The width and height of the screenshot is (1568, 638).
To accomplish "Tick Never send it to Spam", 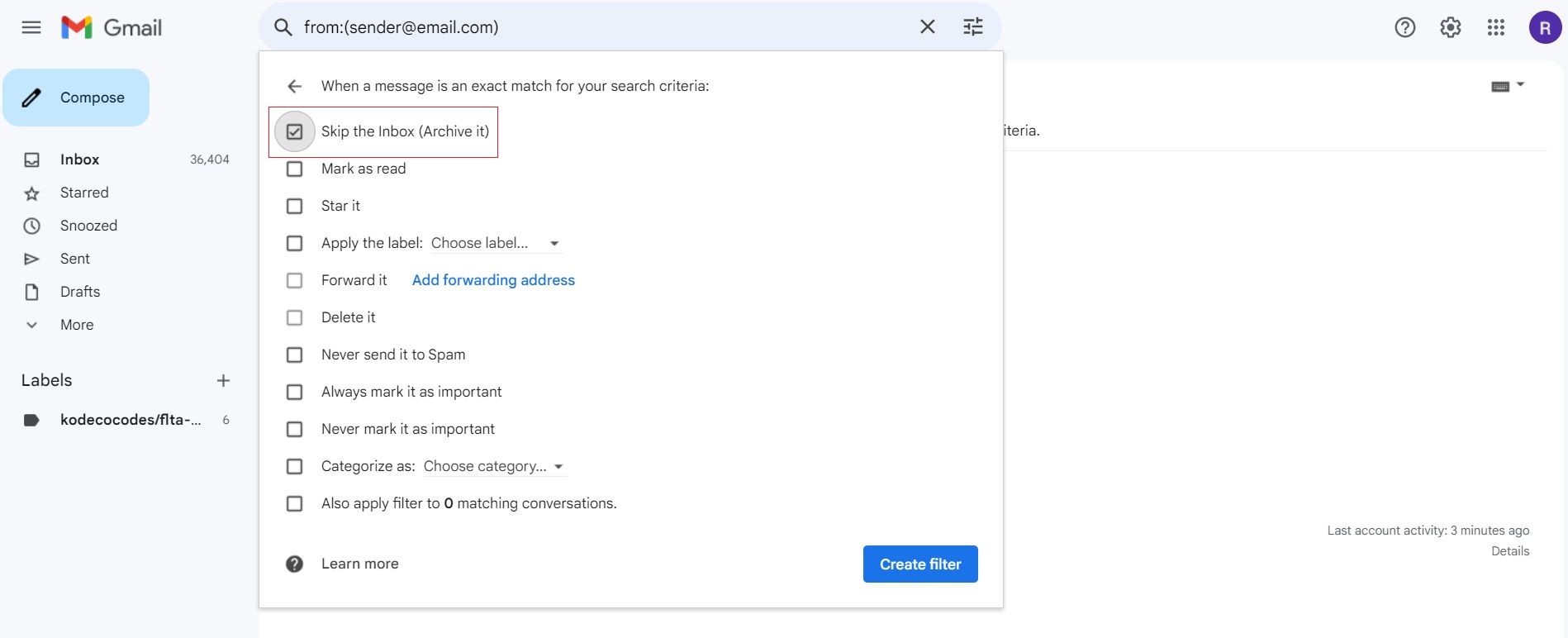I will coord(295,355).
